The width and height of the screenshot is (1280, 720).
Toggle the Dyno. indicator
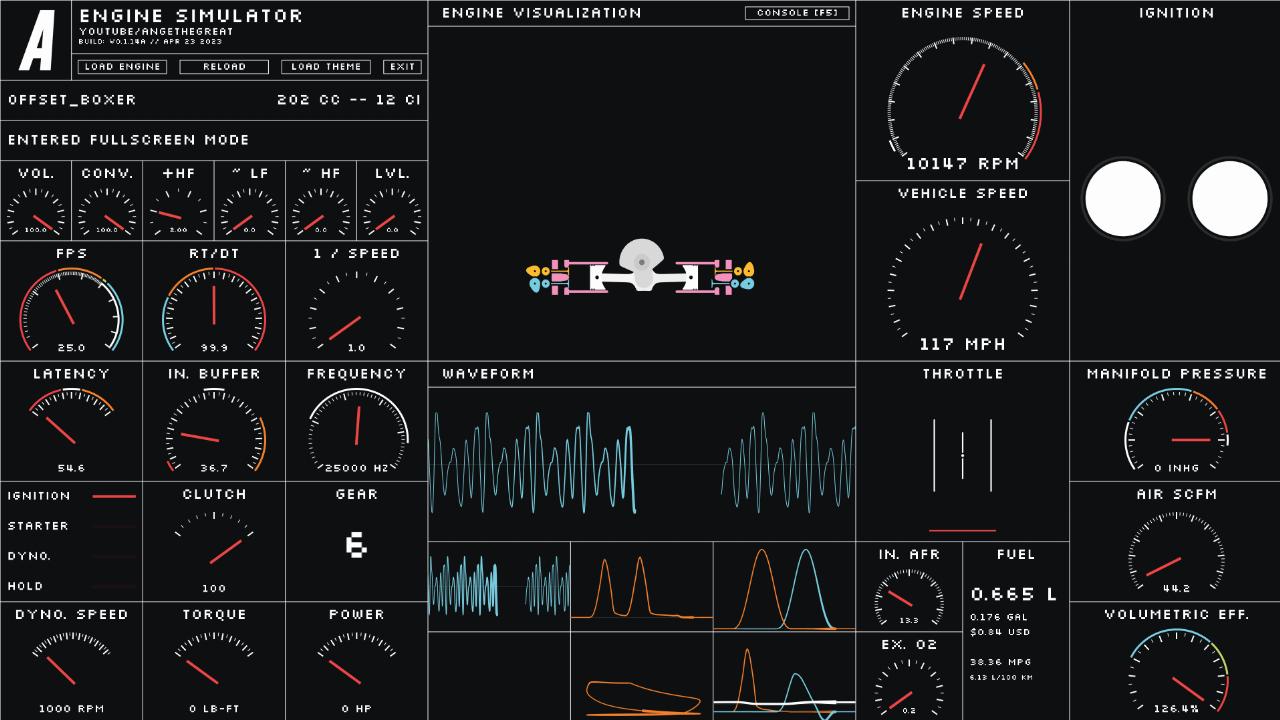[x=114, y=556]
